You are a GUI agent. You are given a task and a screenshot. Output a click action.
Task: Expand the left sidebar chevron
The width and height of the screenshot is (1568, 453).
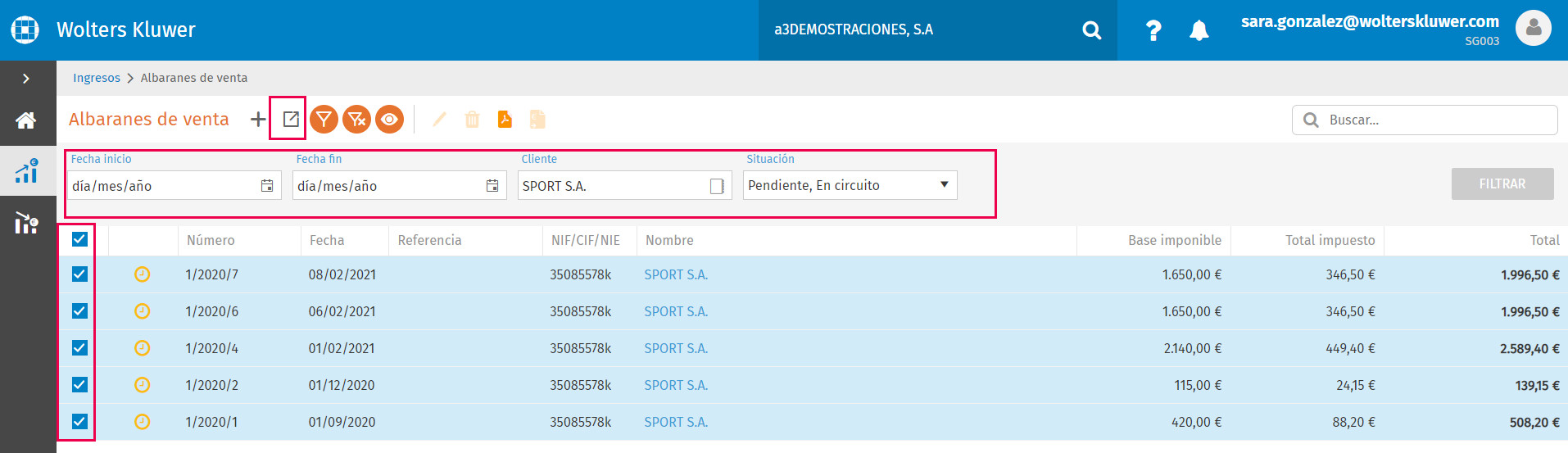[x=26, y=79]
